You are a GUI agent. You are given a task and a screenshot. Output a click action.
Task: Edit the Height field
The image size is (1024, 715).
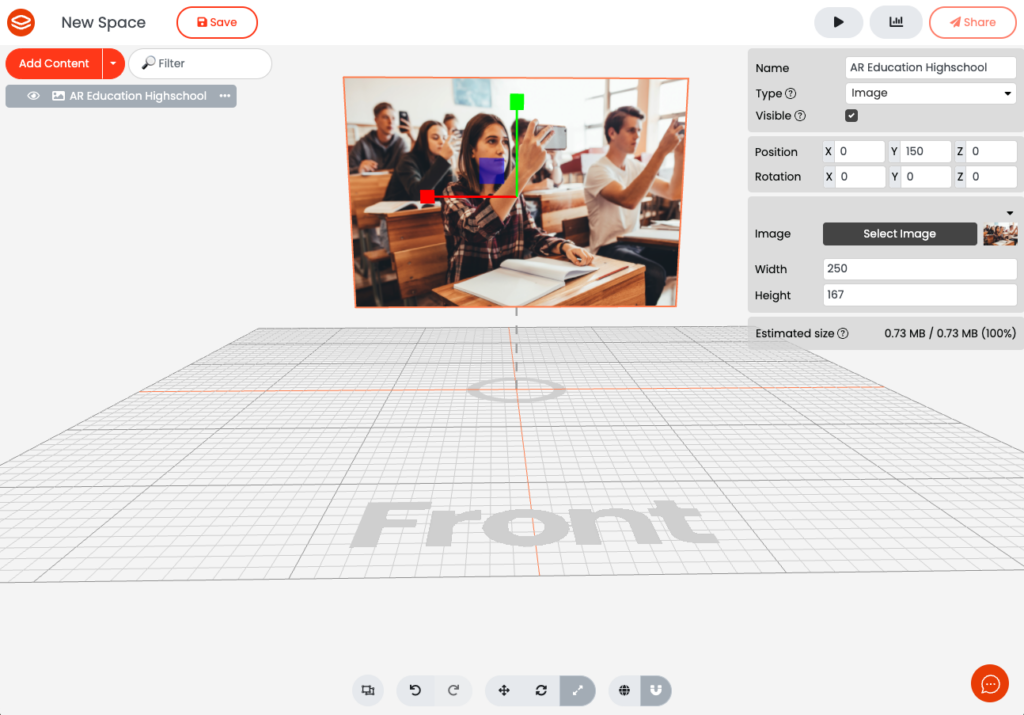tap(920, 294)
